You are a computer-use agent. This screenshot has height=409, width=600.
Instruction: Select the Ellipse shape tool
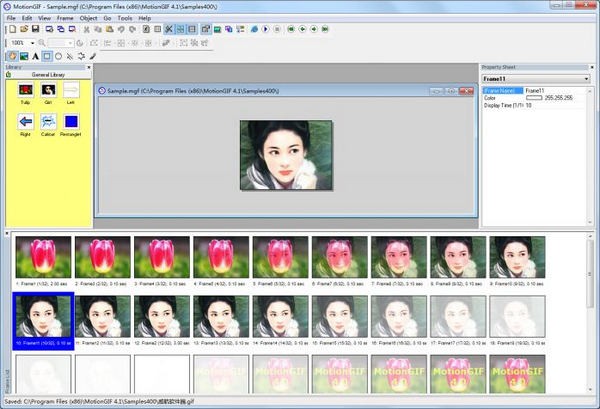tap(57, 56)
